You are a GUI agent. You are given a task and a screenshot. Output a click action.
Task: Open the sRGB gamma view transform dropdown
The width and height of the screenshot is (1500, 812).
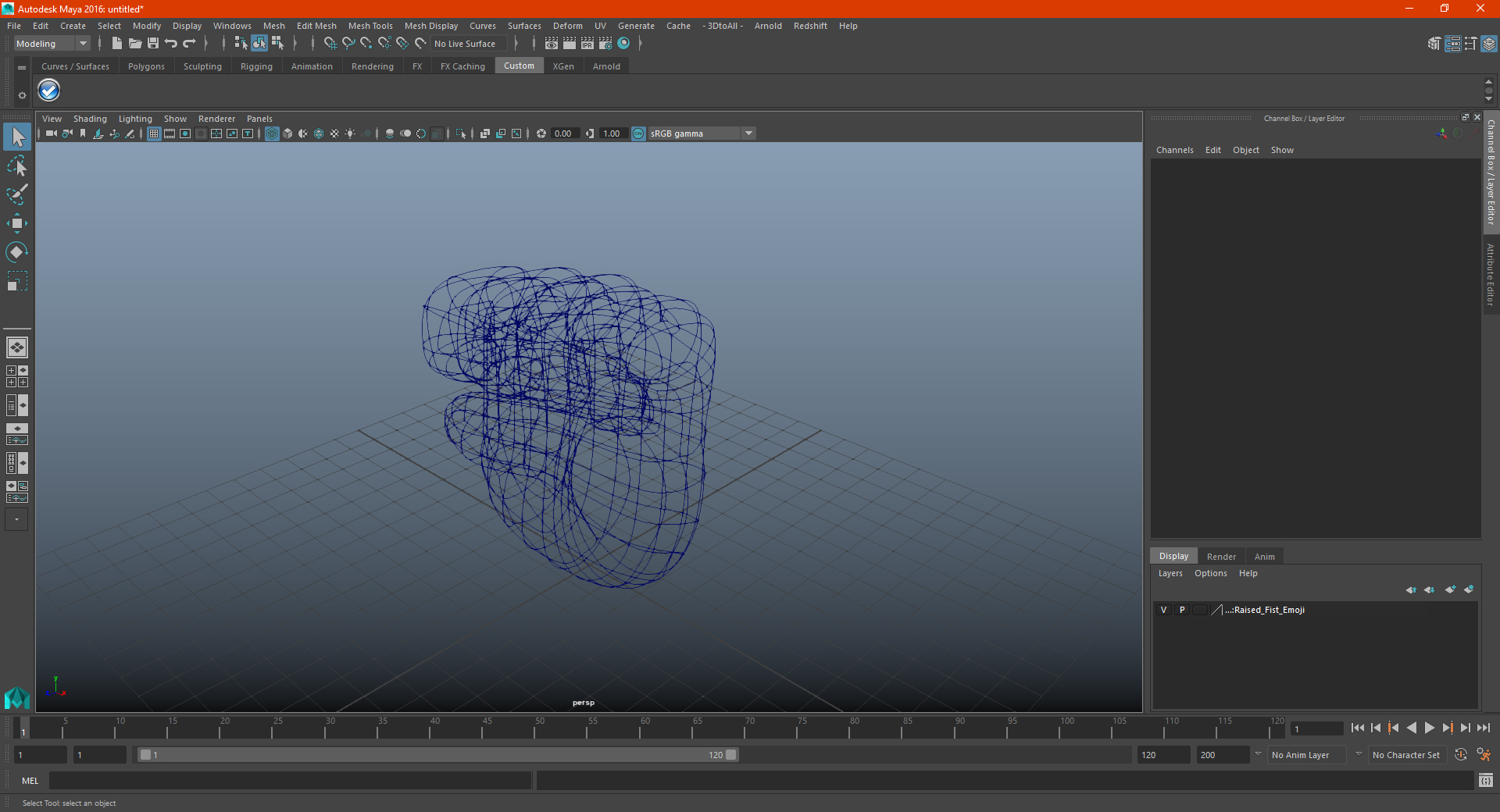[x=702, y=134]
